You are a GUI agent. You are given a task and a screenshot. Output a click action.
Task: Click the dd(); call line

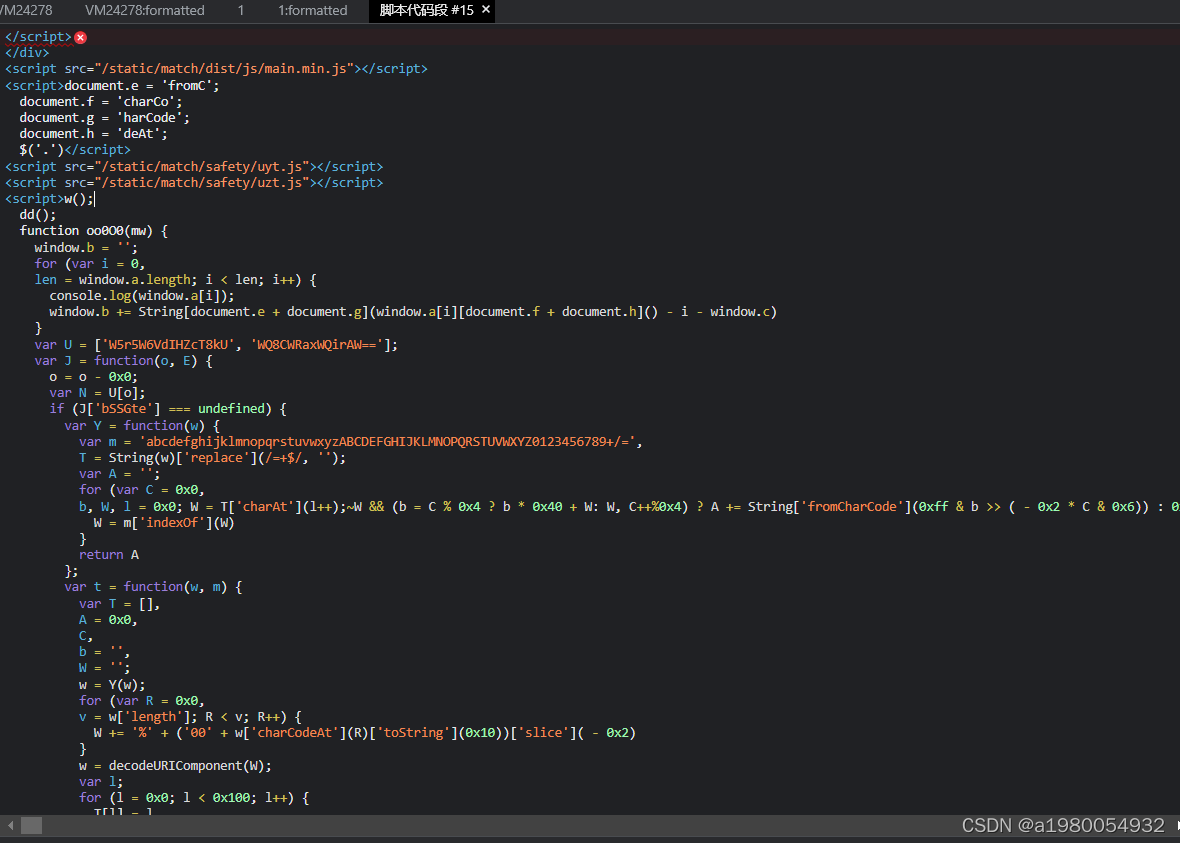pyautogui.click(x=38, y=215)
